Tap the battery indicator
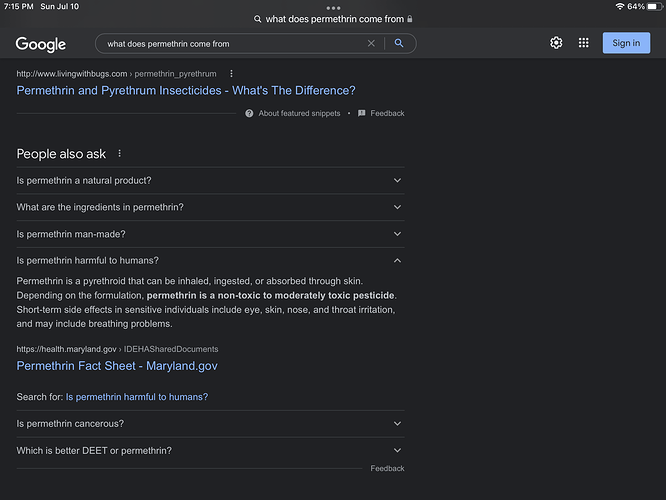The height and width of the screenshot is (500, 666). point(655,6)
